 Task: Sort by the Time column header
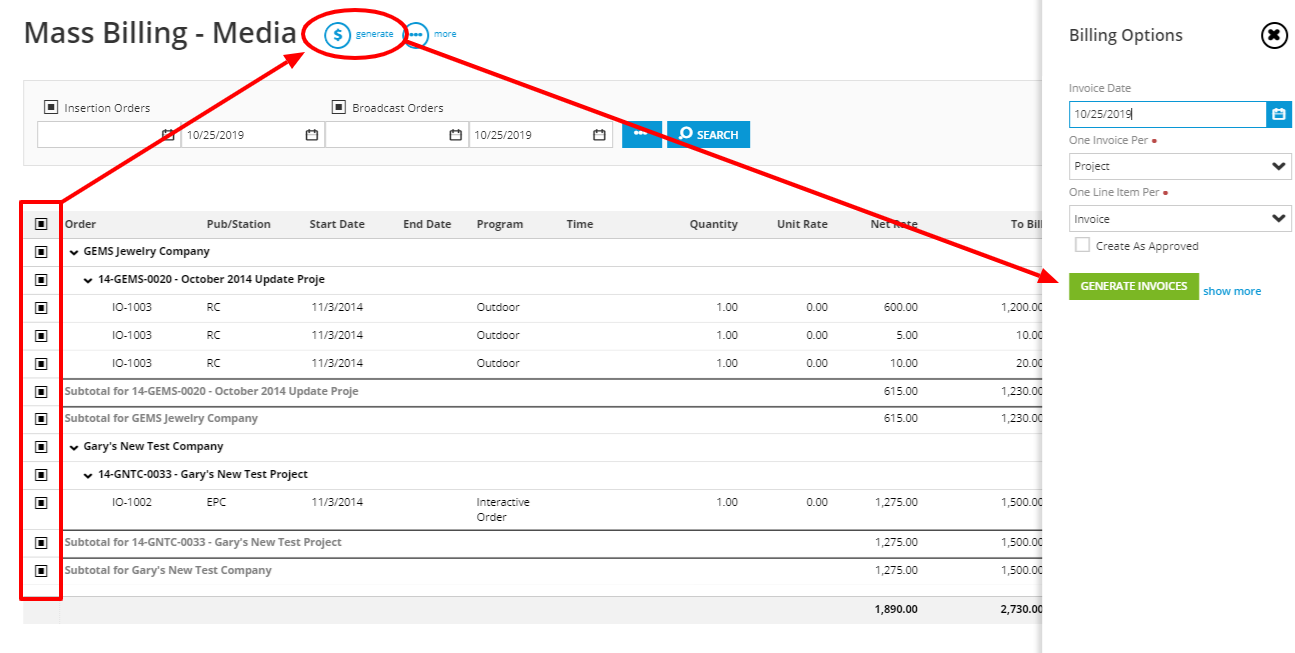(x=580, y=224)
